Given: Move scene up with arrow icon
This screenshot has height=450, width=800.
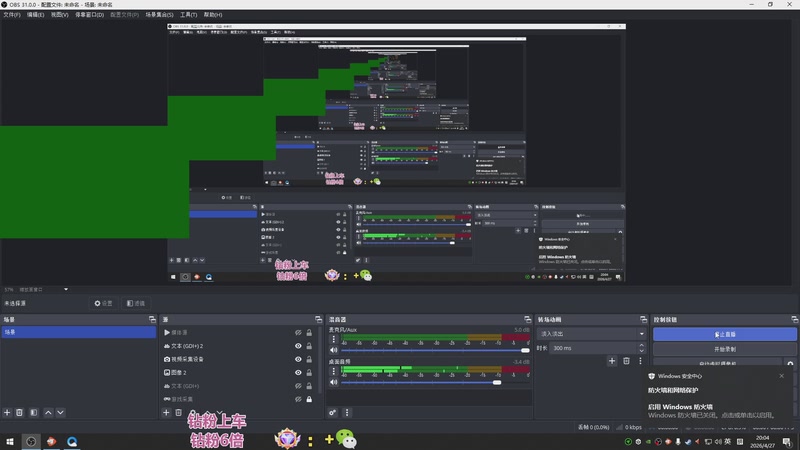Looking at the screenshot, I should pyautogui.click(x=48, y=412).
